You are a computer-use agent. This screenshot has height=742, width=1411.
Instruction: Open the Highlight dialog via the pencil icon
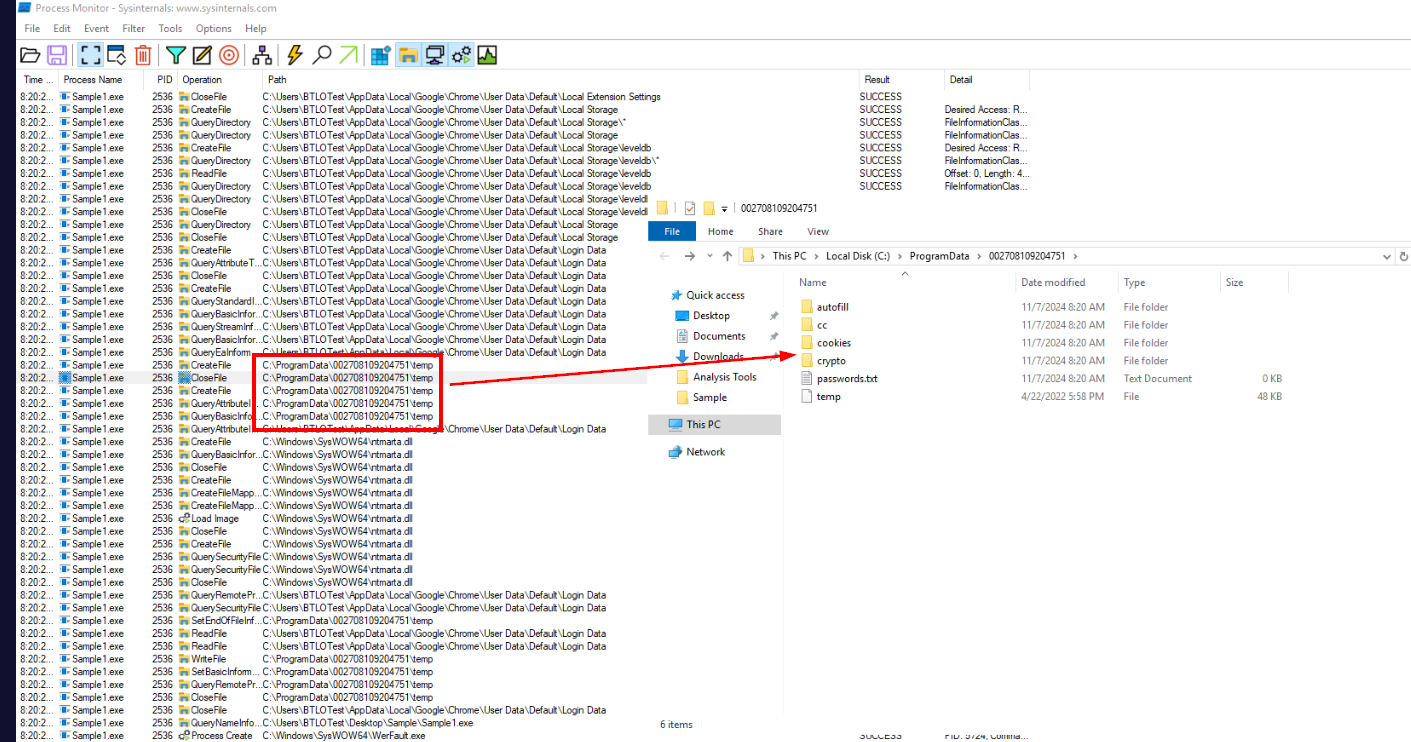click(x=202, y=55)
